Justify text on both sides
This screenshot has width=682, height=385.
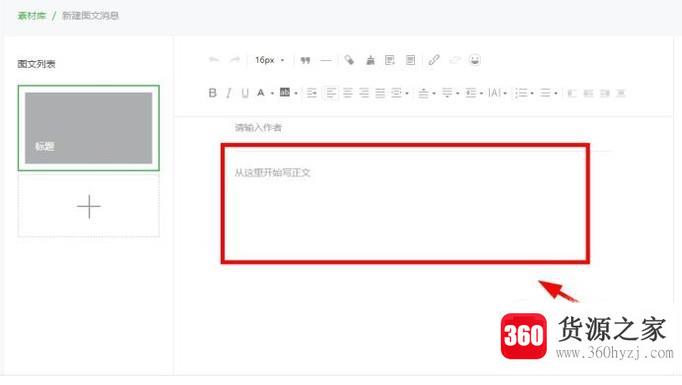(380, 93)
